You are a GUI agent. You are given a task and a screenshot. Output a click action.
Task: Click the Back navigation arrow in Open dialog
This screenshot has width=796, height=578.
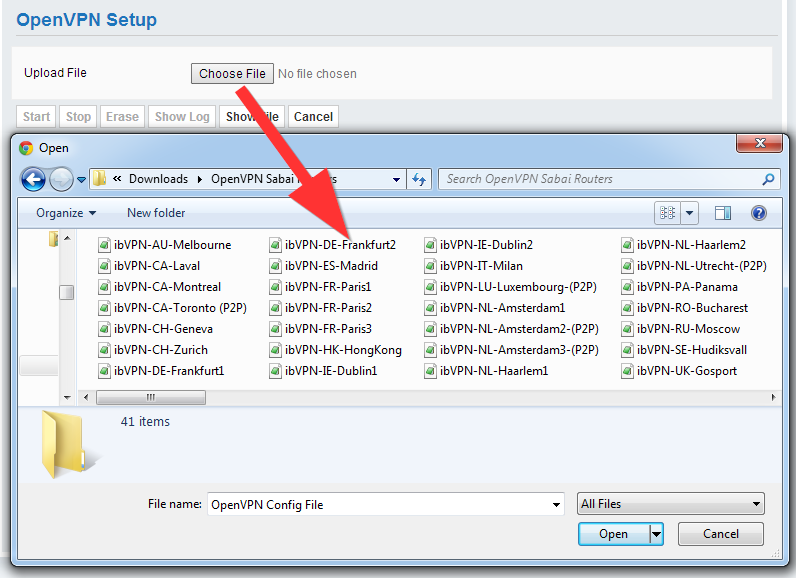click(33, 179)
